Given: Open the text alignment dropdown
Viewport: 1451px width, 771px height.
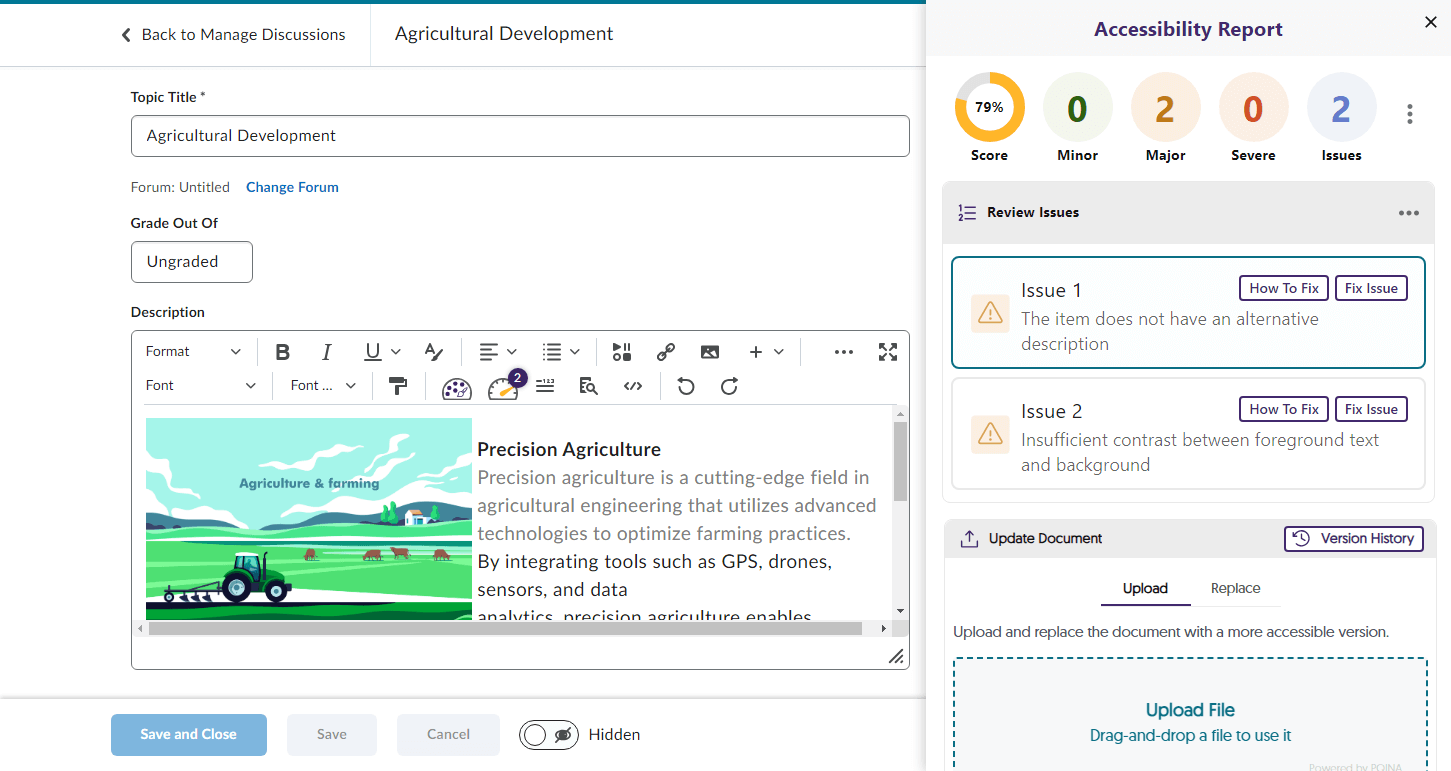Looking at the screenshot, I should (x=497, y=351).
